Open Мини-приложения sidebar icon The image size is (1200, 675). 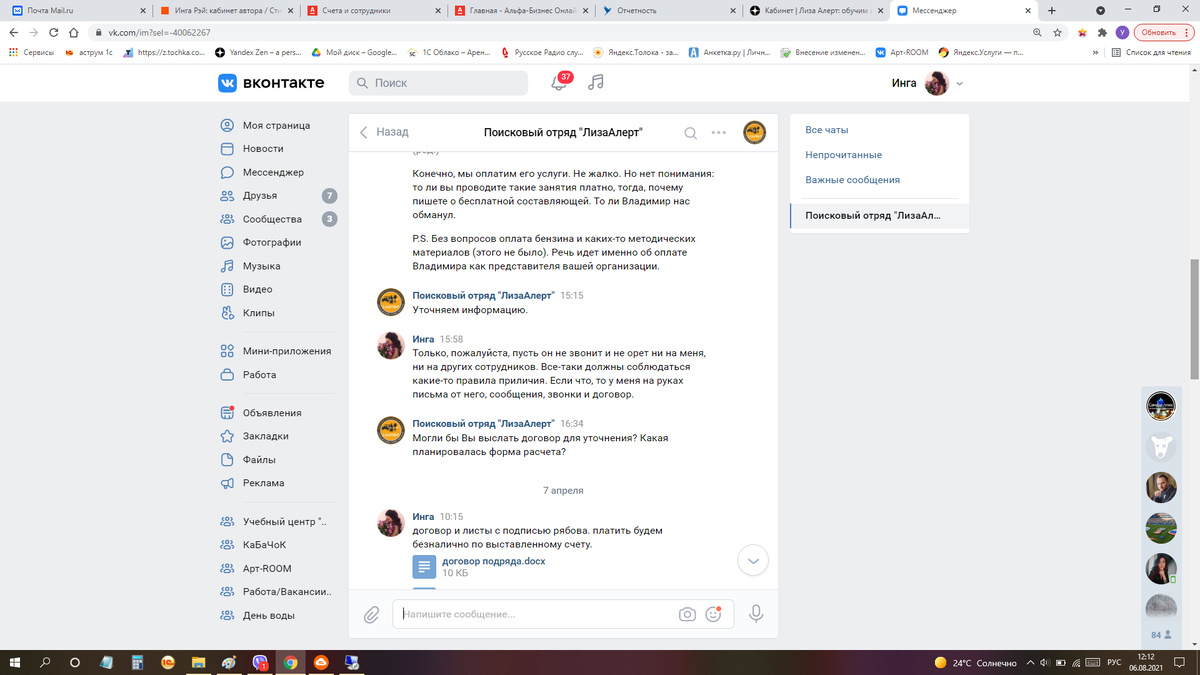point(227,351)
